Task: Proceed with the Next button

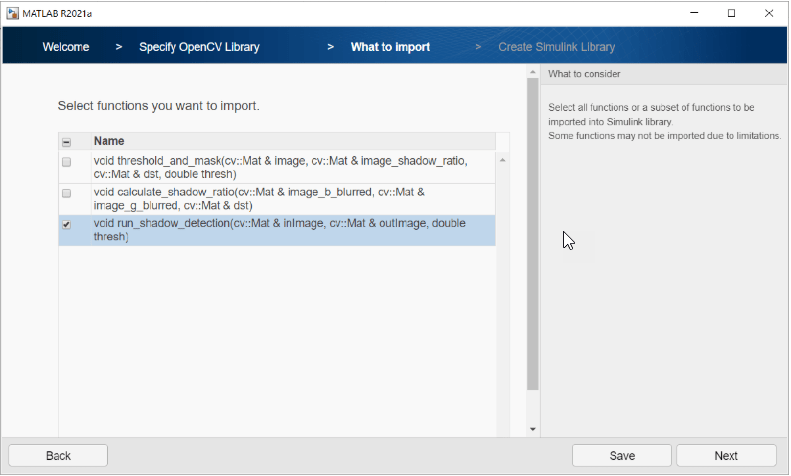Action: 726,456
